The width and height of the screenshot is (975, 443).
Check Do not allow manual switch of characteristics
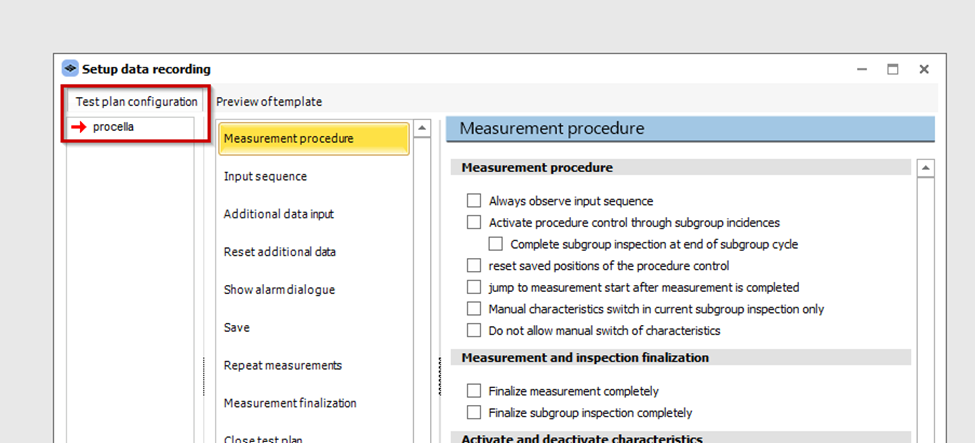pos(474,330)
